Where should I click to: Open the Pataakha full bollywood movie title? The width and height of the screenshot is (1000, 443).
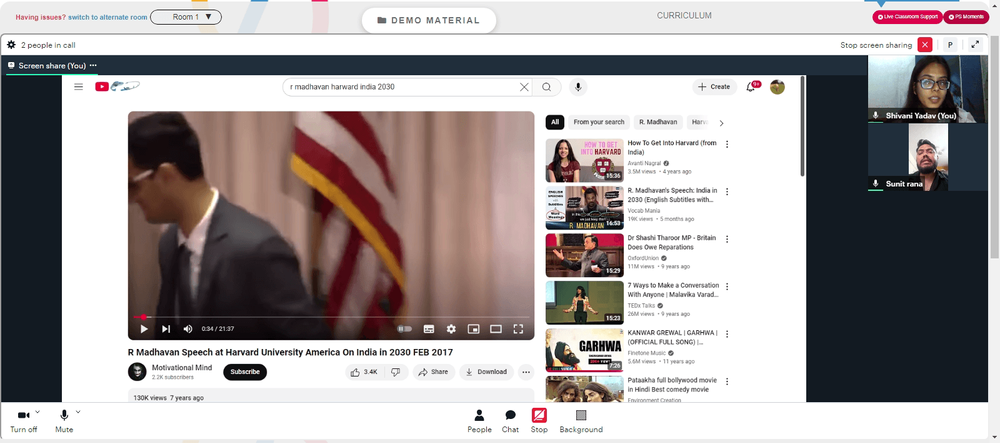point(672,385)
